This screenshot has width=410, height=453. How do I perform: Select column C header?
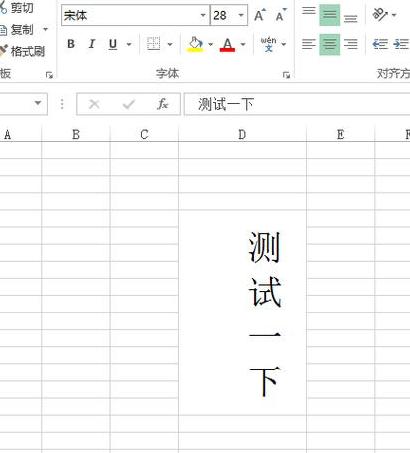[144, 134]
